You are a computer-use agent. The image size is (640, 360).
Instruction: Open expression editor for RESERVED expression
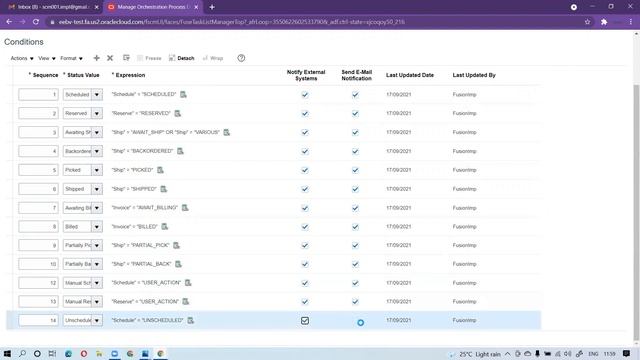[x=178, y=113]
